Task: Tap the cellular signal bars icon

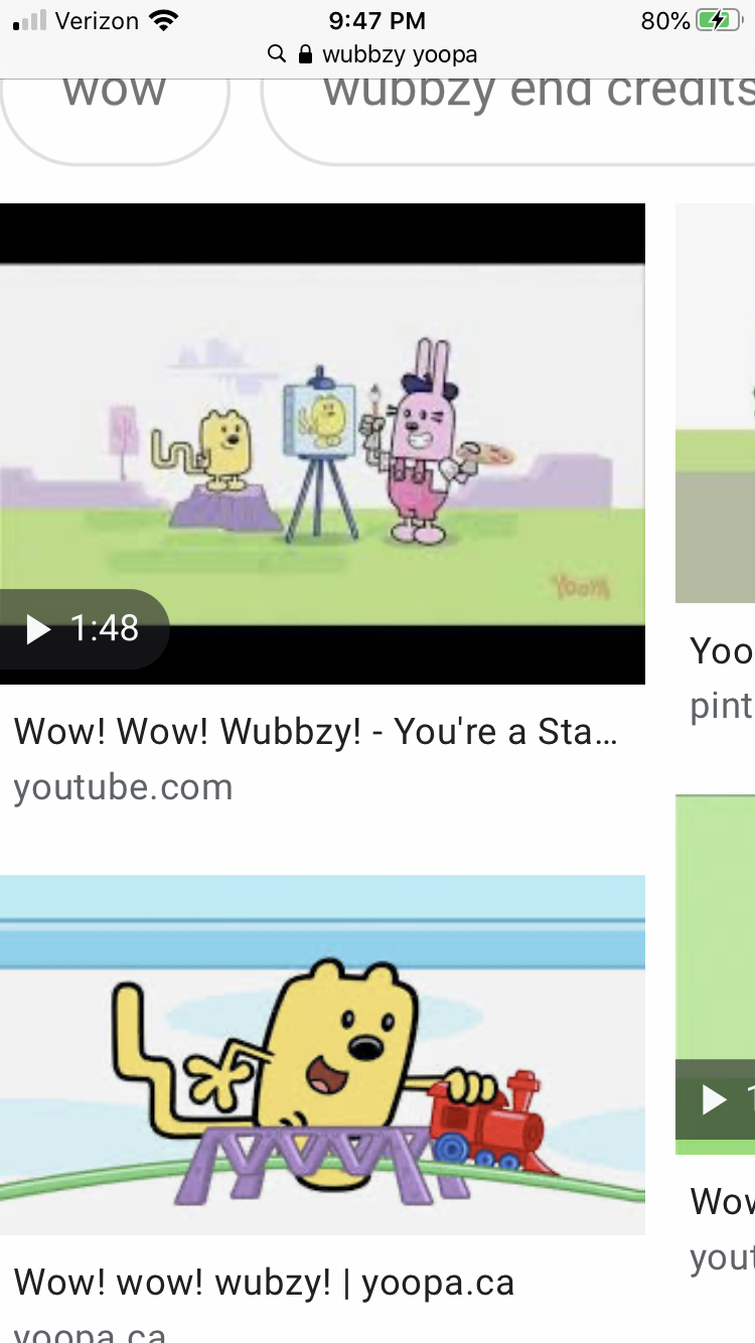Action: [30, 20]
